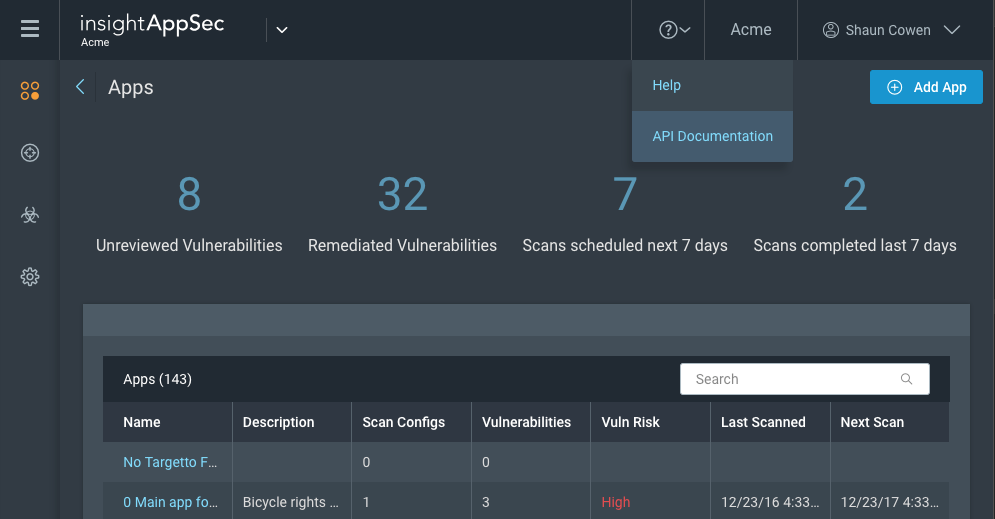The height and width of the screenshot is (519, 995).
Task: Click the back arrow beside Apps
Action: [x=80, y=88]
